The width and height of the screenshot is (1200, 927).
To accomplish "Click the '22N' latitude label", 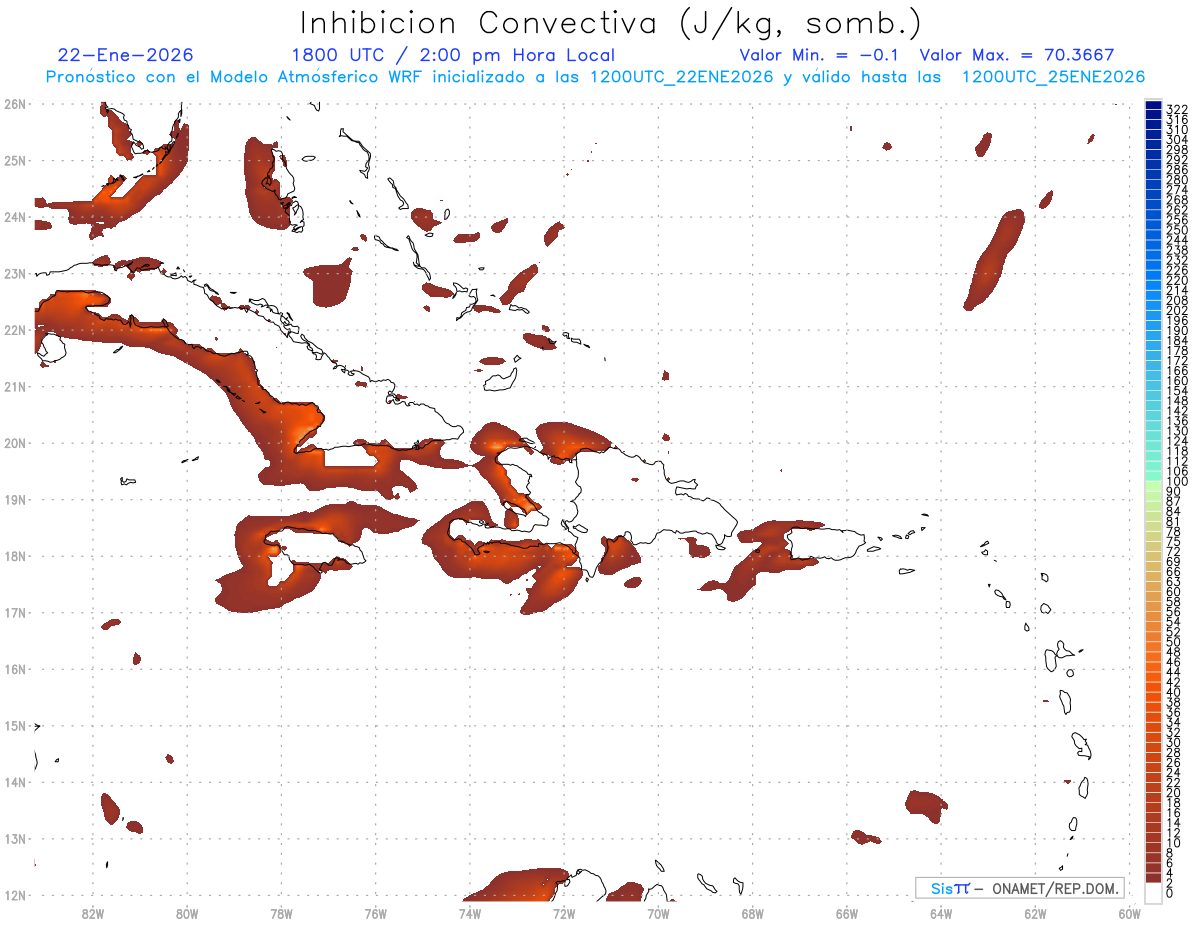I will (x=15, y=330).
